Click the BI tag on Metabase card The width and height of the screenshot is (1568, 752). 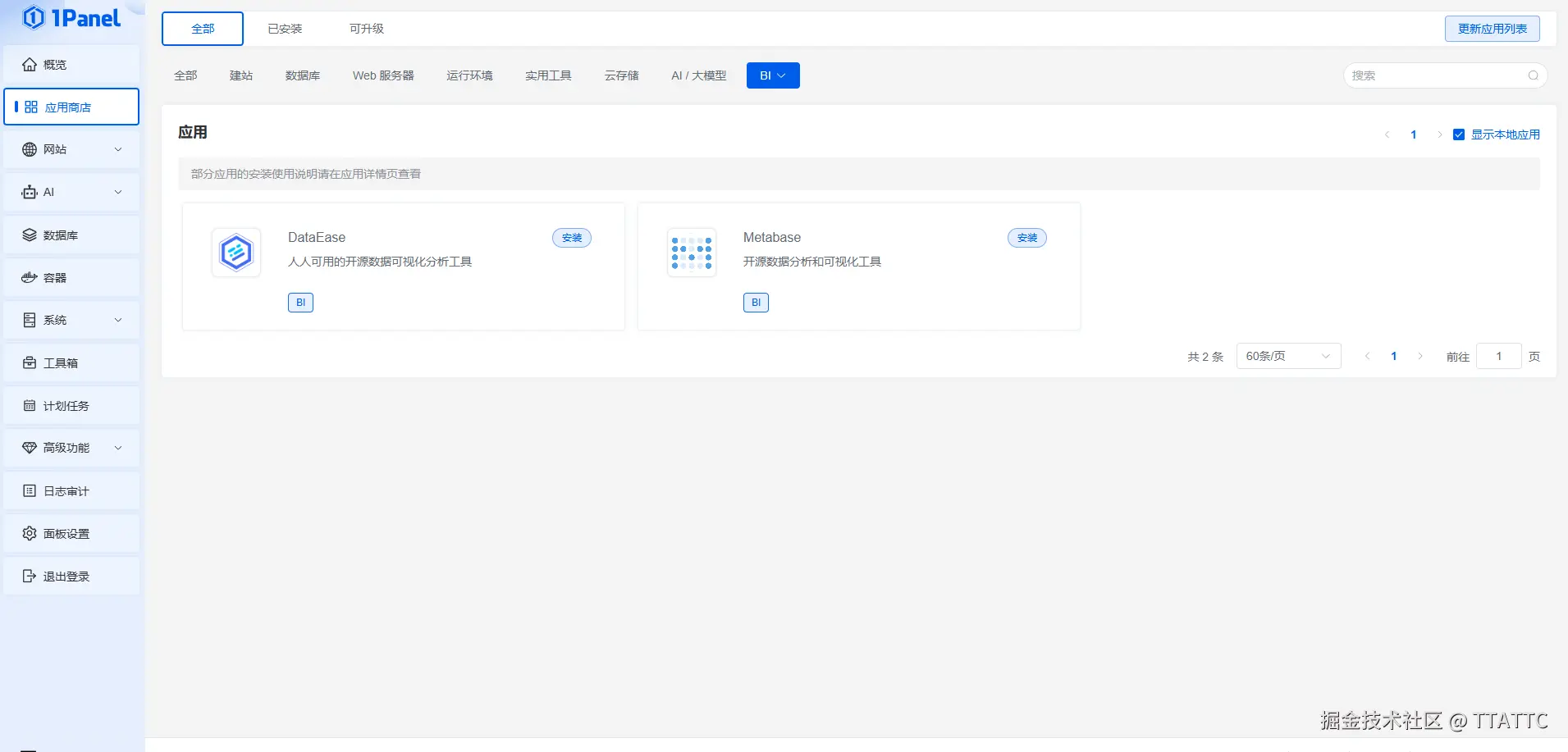756,303
